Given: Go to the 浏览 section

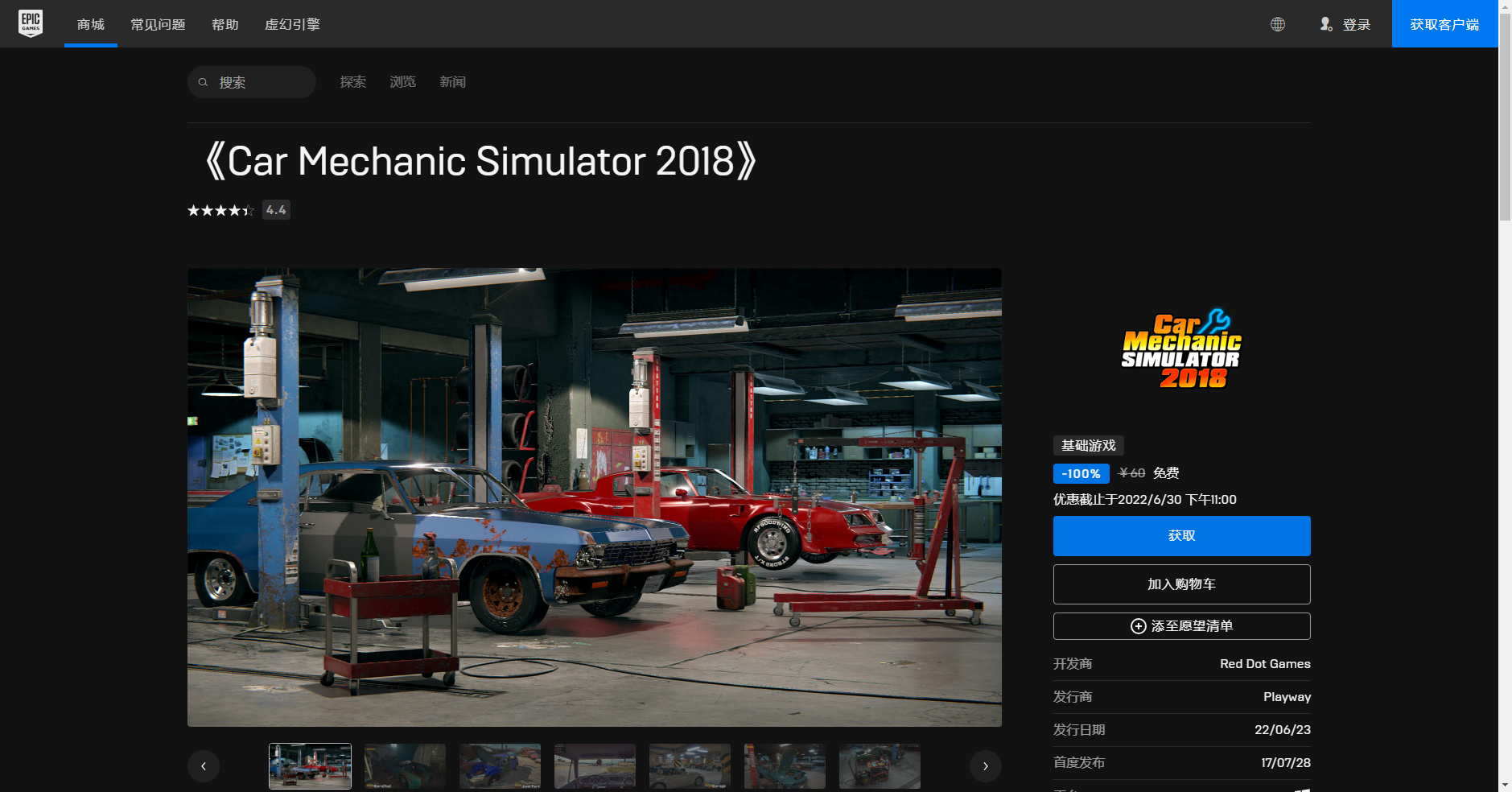Looking at the screenshot, I should pos(403,82).
